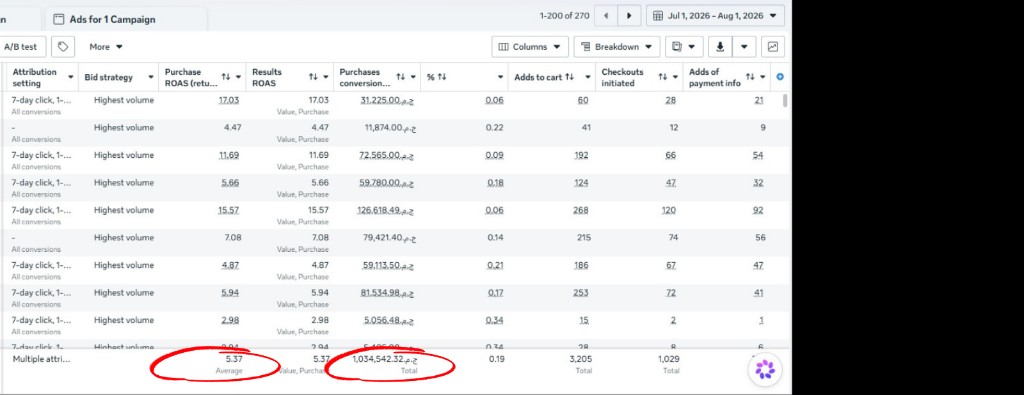Open Adds of payment info options arrow
This screenshot has height=395, width=1024.
[x=763, y=77]
